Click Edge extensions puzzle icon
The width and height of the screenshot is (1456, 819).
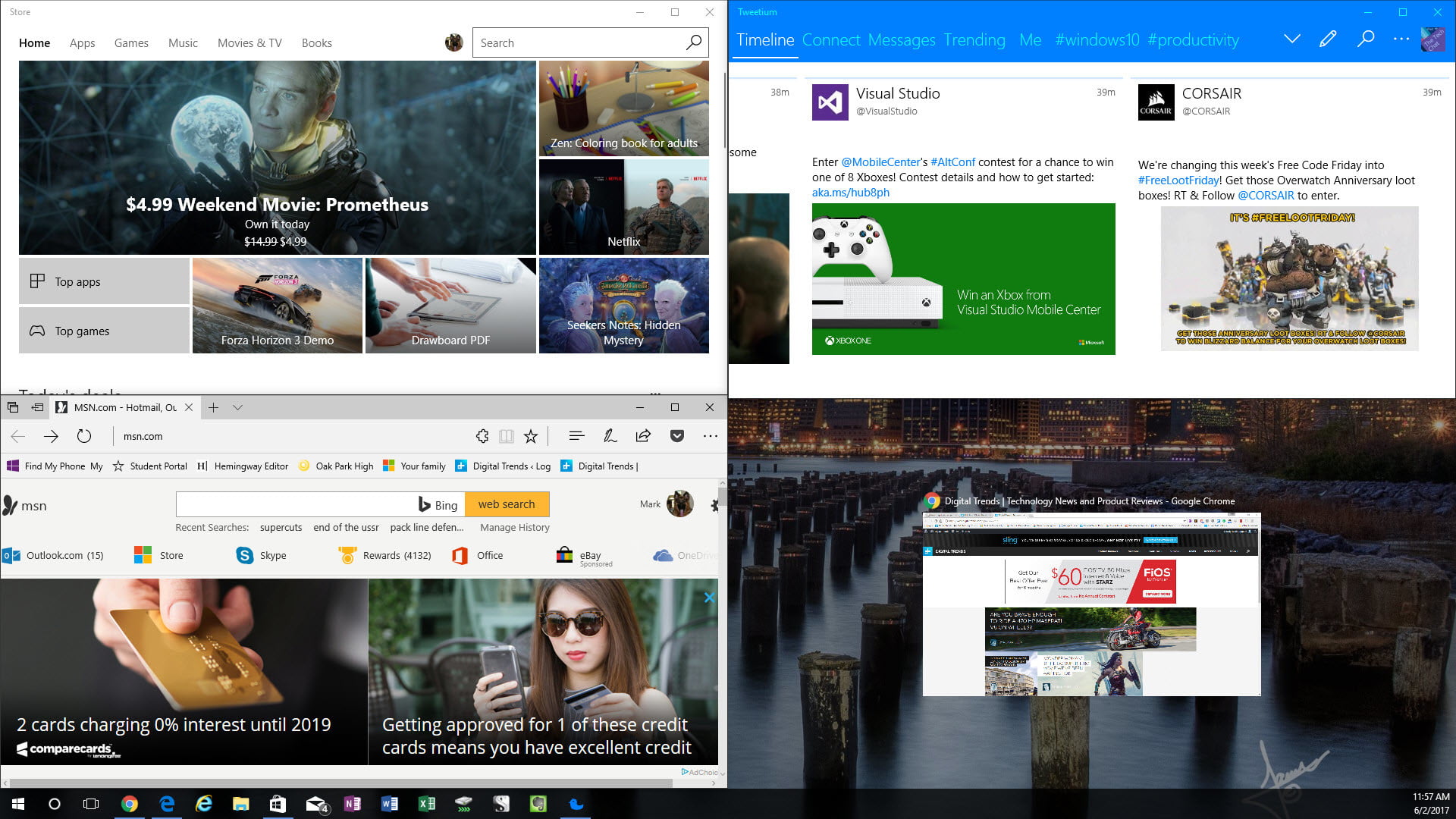click(482, 436)
